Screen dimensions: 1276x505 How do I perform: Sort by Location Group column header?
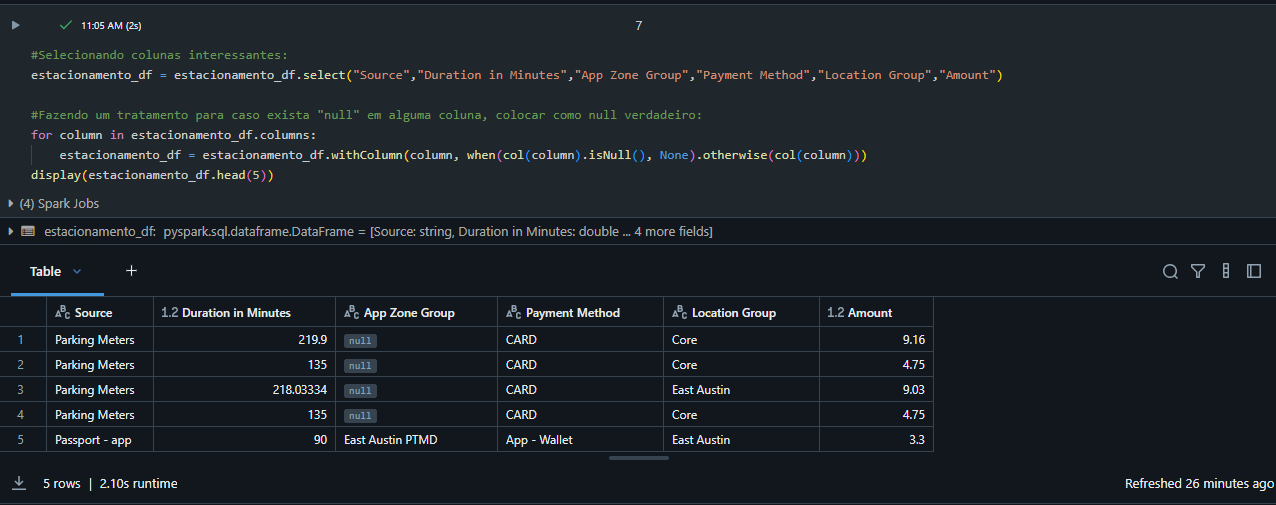pyautogui.click(x=741, y=312)
